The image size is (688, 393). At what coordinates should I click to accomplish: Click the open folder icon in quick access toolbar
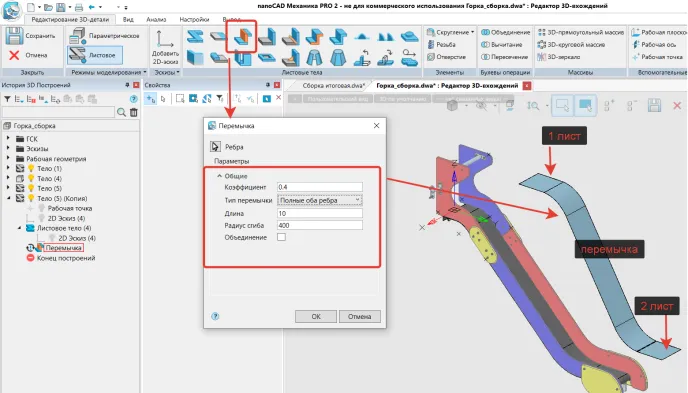(x=48, y=7)
